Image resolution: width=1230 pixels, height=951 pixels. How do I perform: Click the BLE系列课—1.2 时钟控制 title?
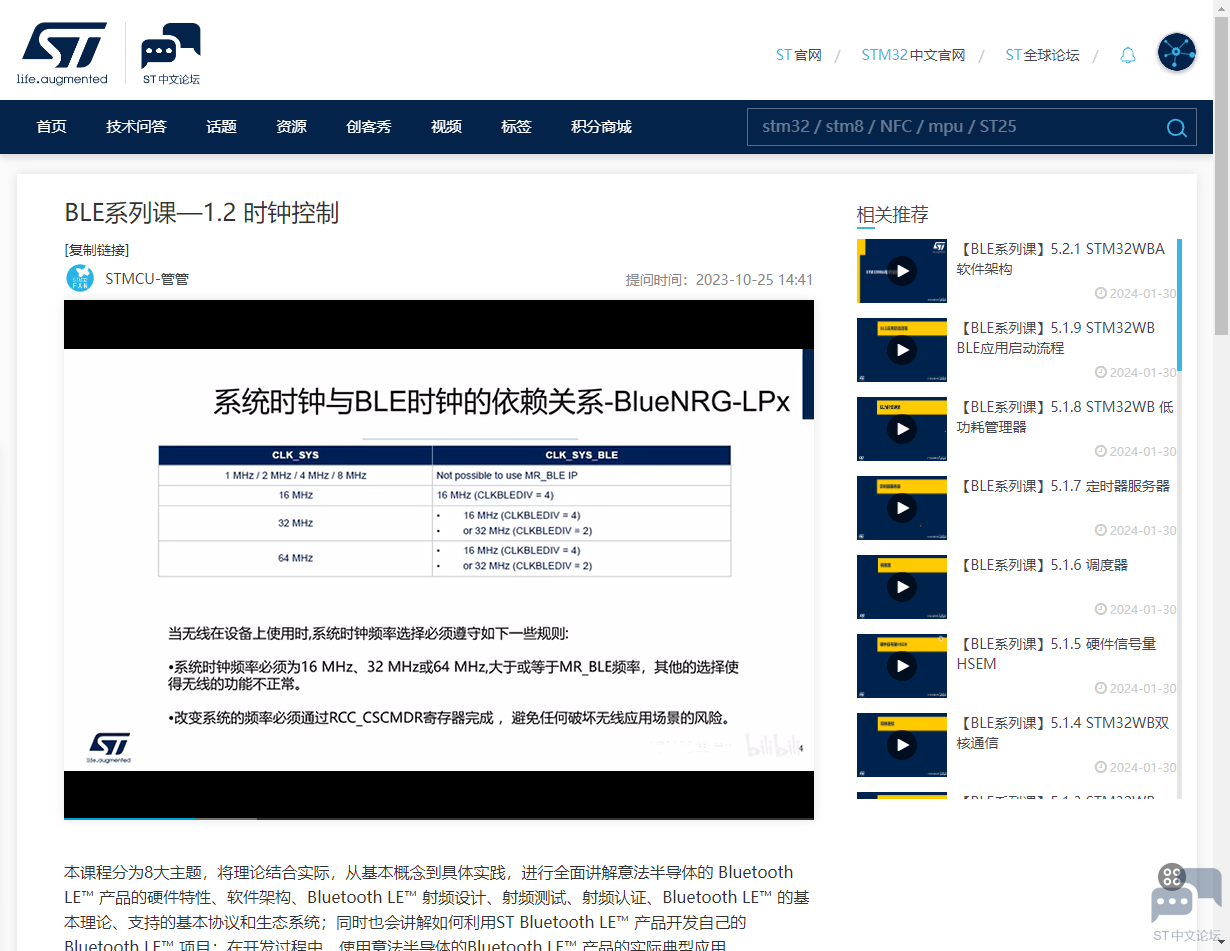tap(201, 212)
